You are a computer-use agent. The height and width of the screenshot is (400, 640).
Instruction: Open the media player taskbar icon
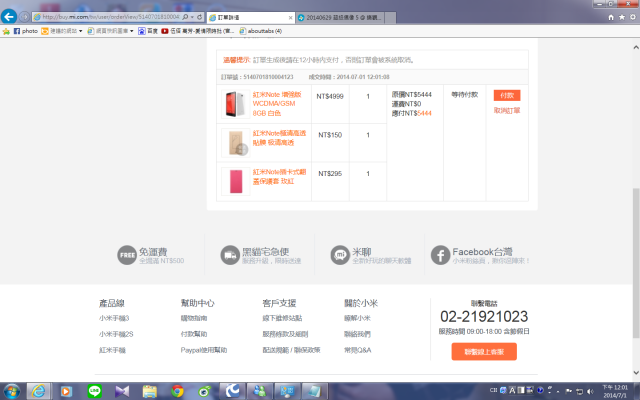pyautogui.click(x=66, y=391)
